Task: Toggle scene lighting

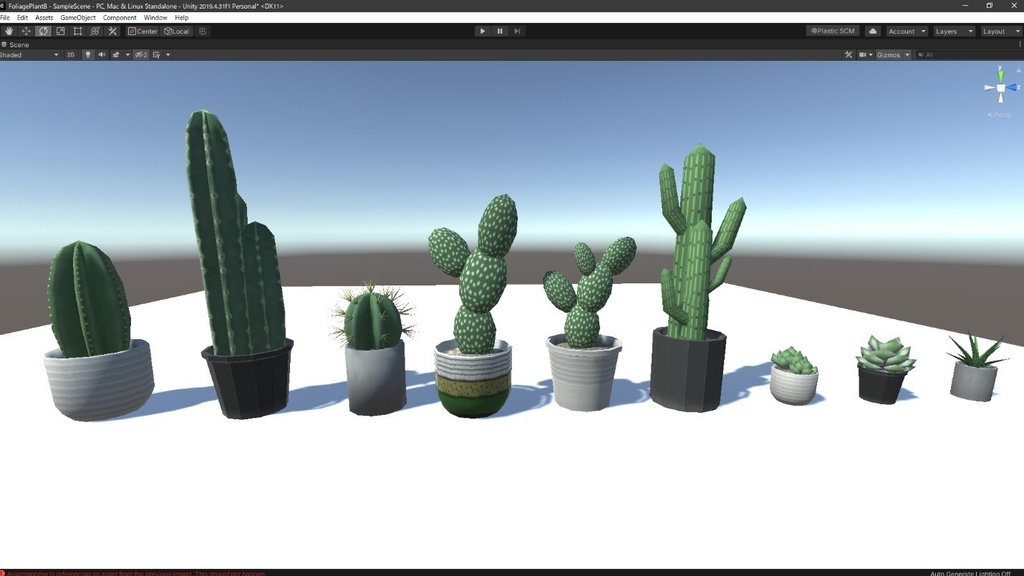Action: (x=88, y=54)
